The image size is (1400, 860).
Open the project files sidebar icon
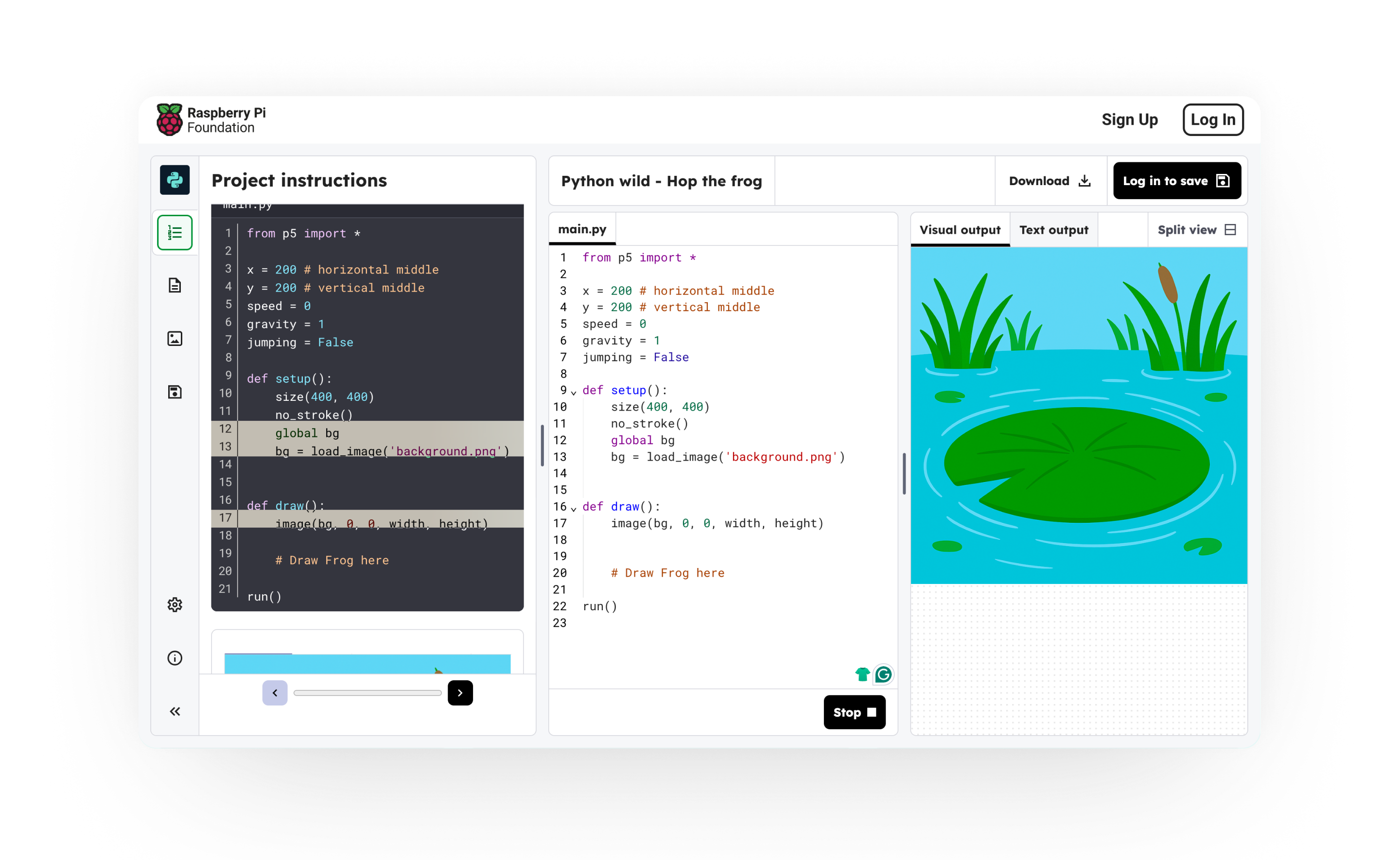pyautogui.click(x=175, y=285)
